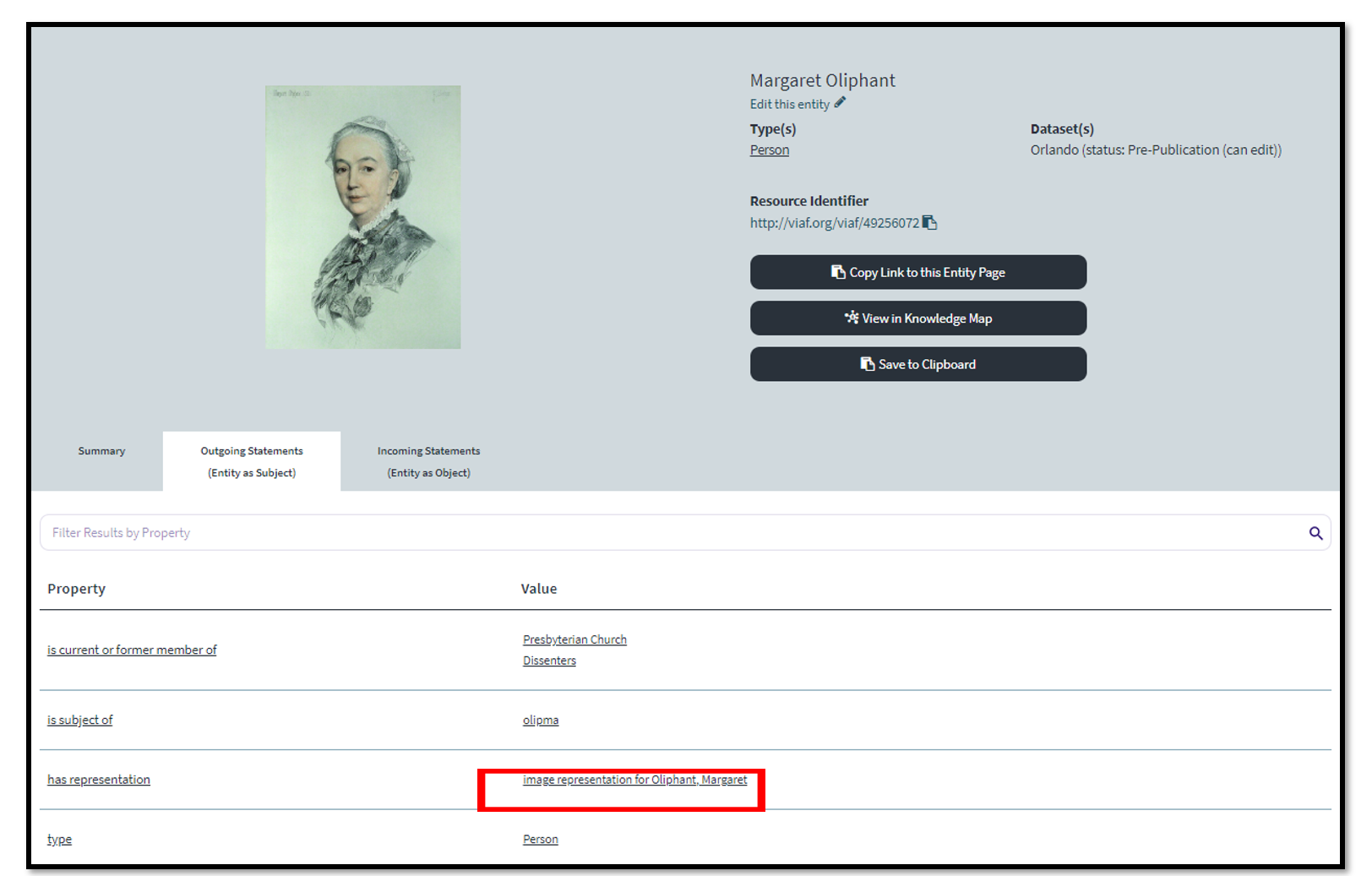Image resolution: width=1372 pixels, height=876 pixels.
Task: Click the magnifier search icon in the filter bar
Action: click(x=1315, y=533)
